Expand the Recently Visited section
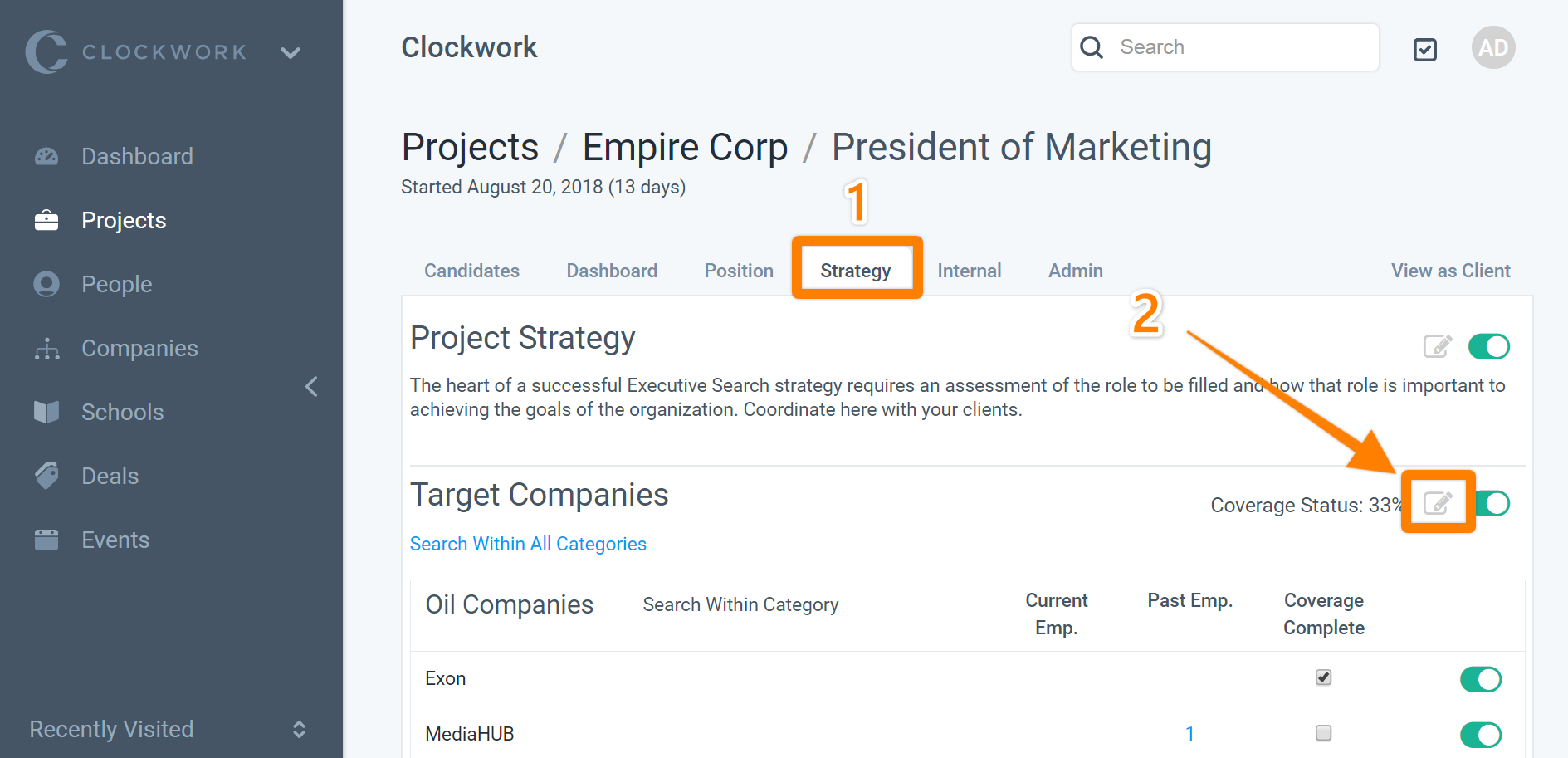The width and height of the screenshot is (1568, 758). click(x=299, y=729)
